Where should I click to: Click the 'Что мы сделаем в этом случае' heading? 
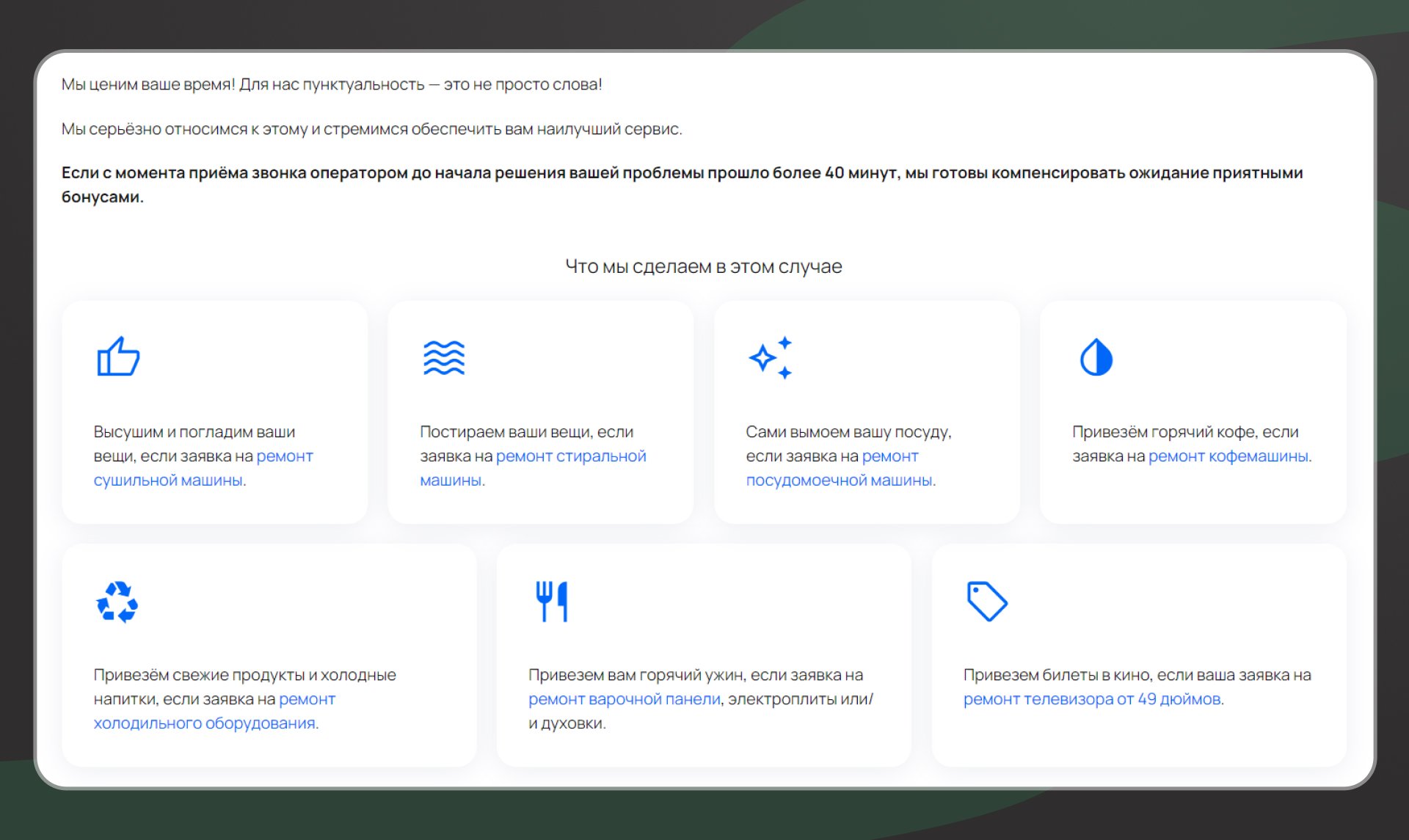tap(703, 266)
